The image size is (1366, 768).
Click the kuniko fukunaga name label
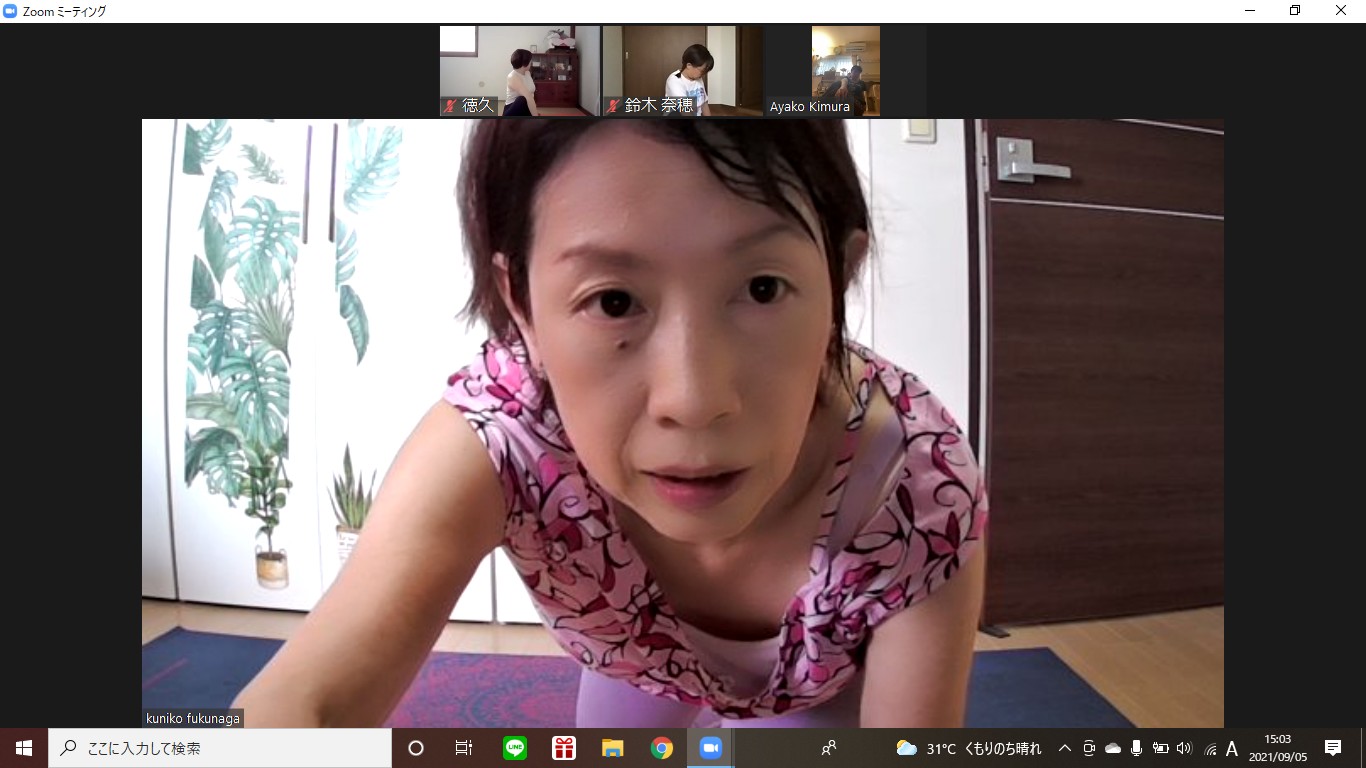tap(193, 718)
